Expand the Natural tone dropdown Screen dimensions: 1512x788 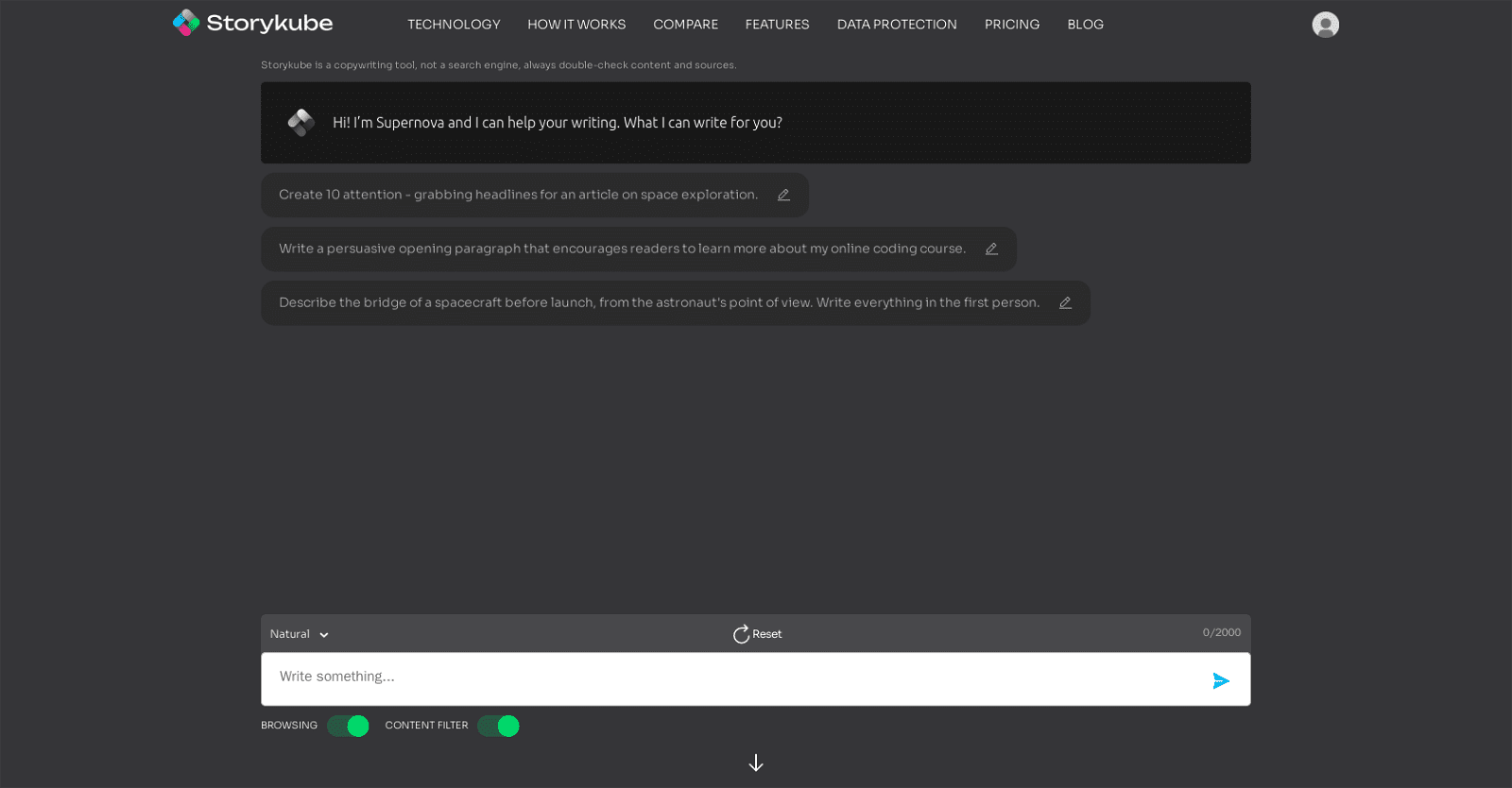300,634
